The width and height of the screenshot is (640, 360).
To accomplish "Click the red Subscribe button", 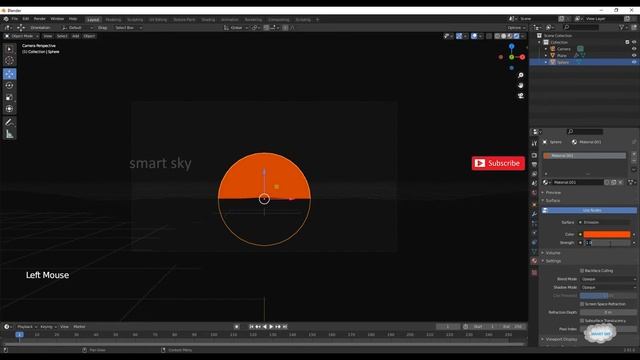I will [x=498, y=163].
